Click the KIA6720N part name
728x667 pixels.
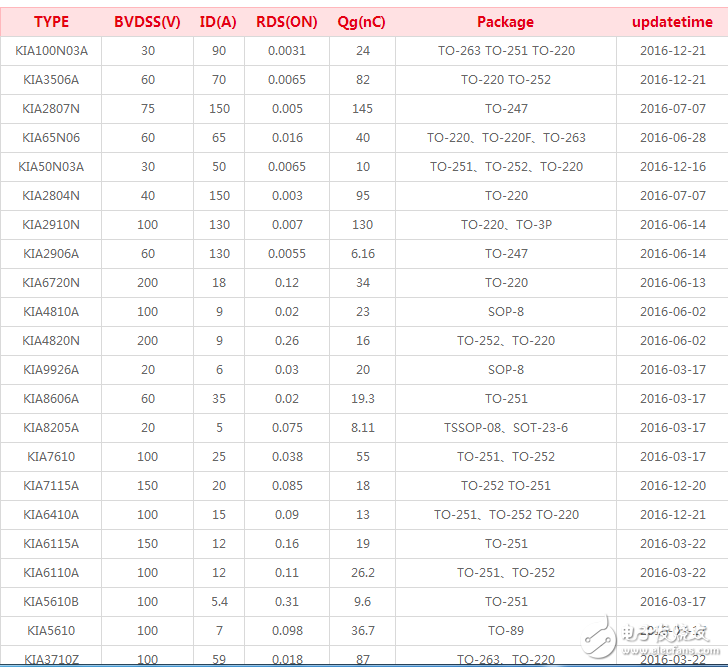(x=51, y=283)
